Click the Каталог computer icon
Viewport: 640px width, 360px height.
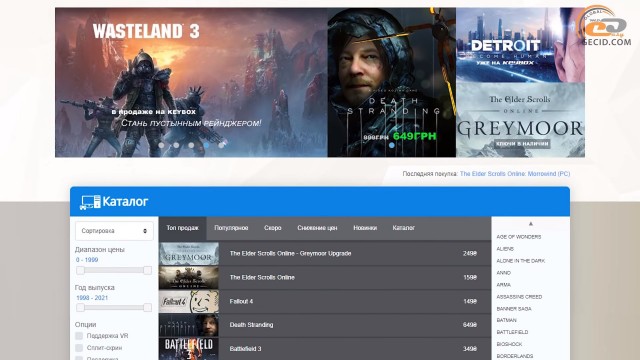90,202
